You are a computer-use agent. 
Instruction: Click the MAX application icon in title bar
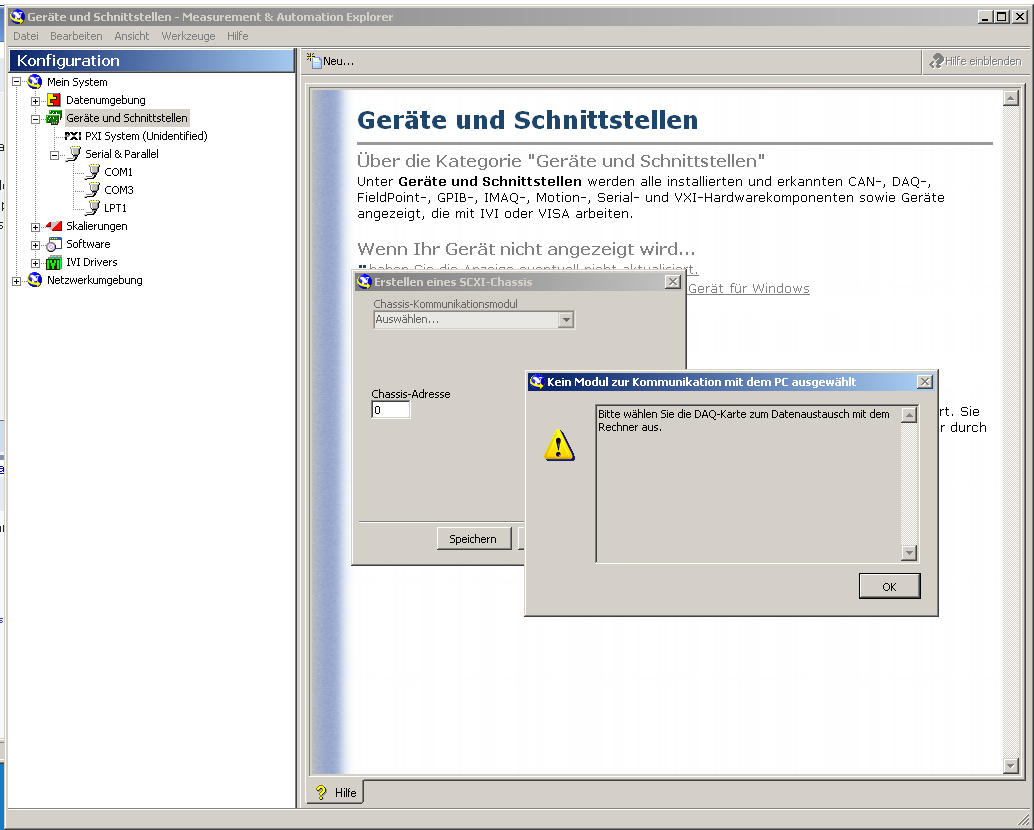click(16, 16)
